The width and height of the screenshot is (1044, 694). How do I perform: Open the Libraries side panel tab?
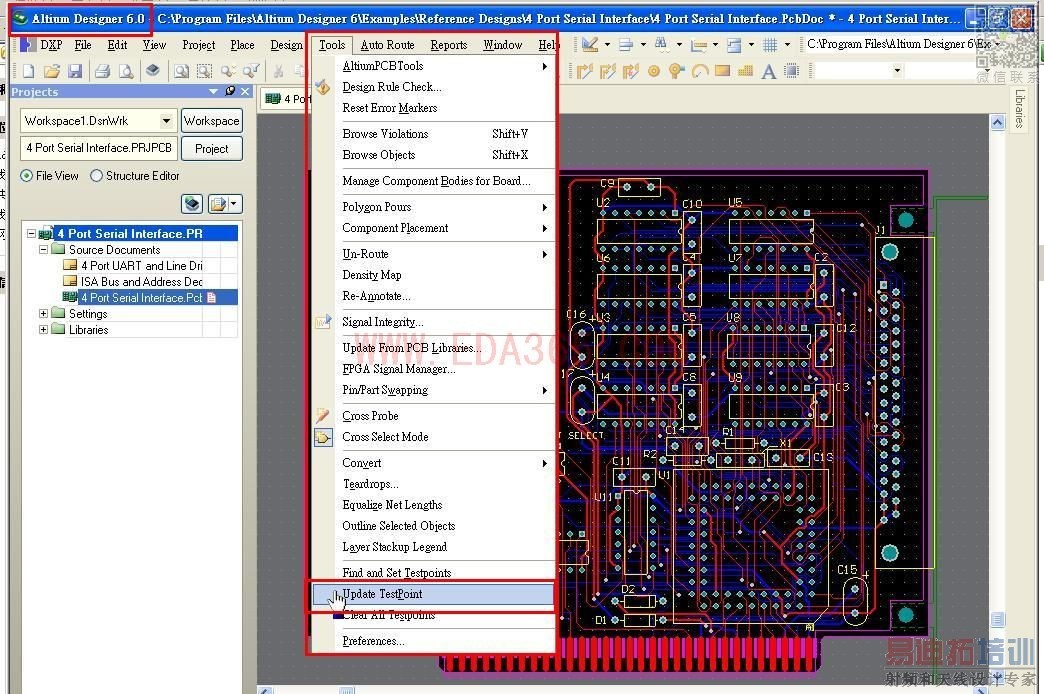(1020, 108)
